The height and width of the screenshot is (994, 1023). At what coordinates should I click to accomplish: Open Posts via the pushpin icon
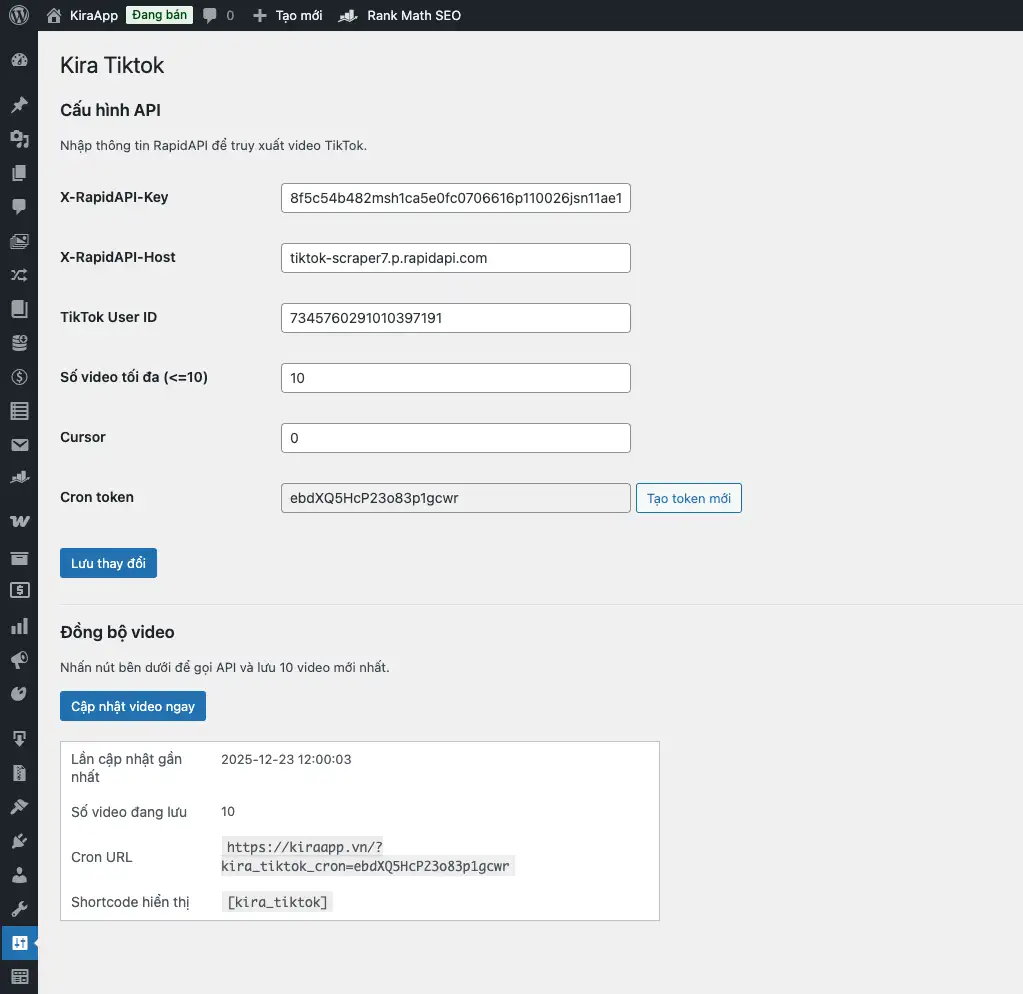point(19,105)
